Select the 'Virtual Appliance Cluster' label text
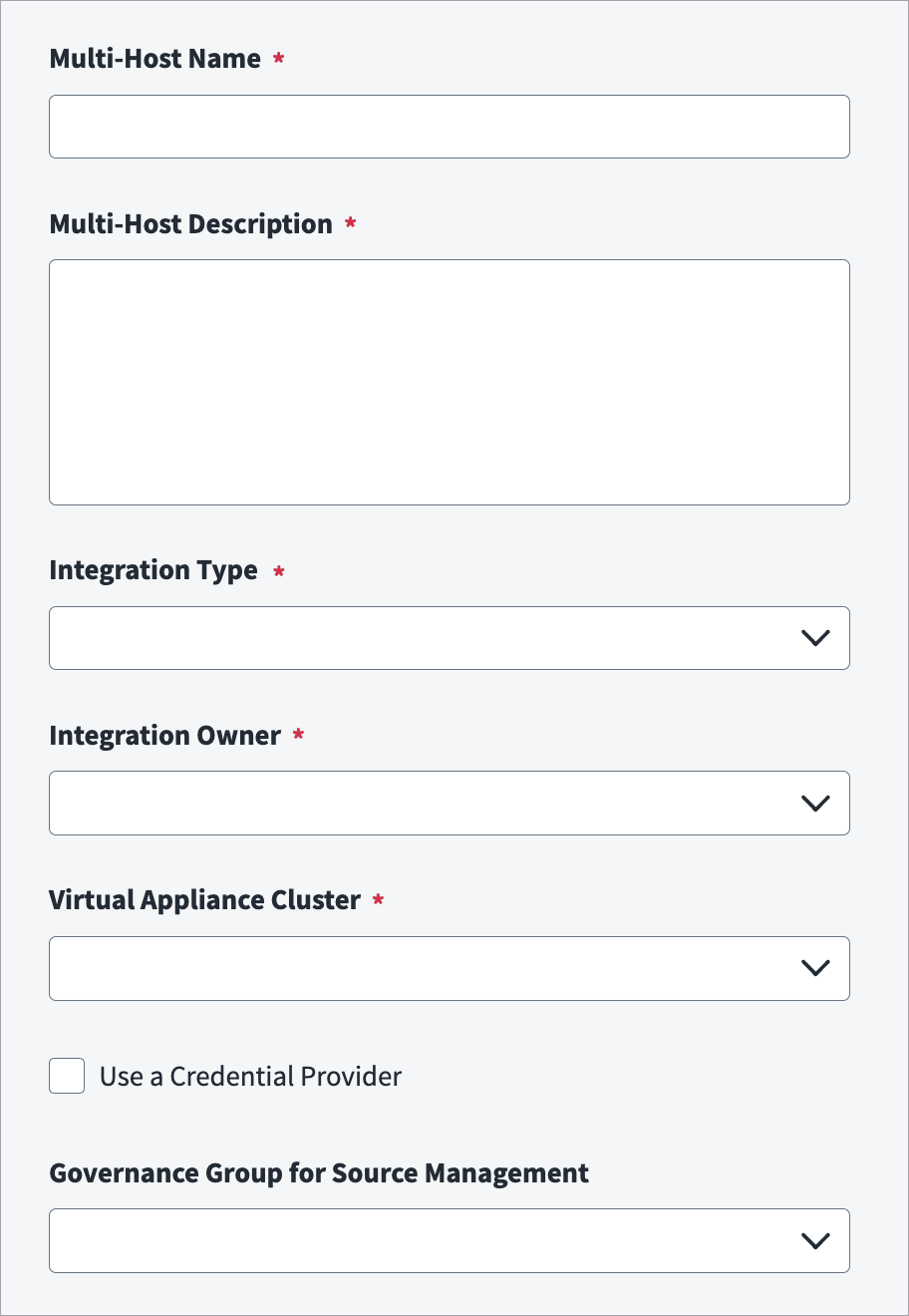The width and height of the screenshot is (909, 1316). coord(205,900)
